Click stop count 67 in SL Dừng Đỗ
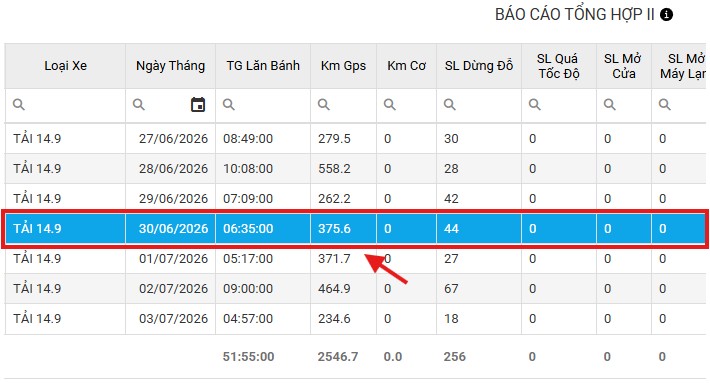710x383 pixels. [x=451, y=288]
